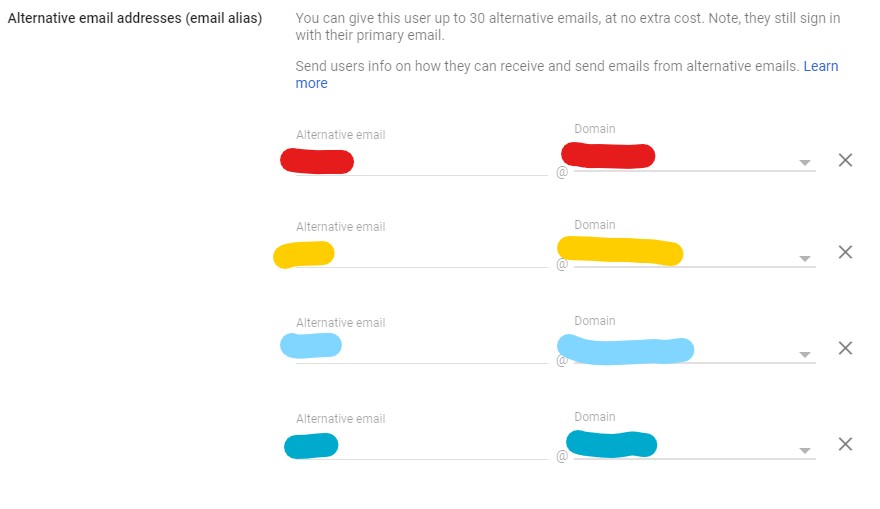Delete the second alias row marked in yellow
This screenshot has width=880, height=509.
tap(845, 252)
